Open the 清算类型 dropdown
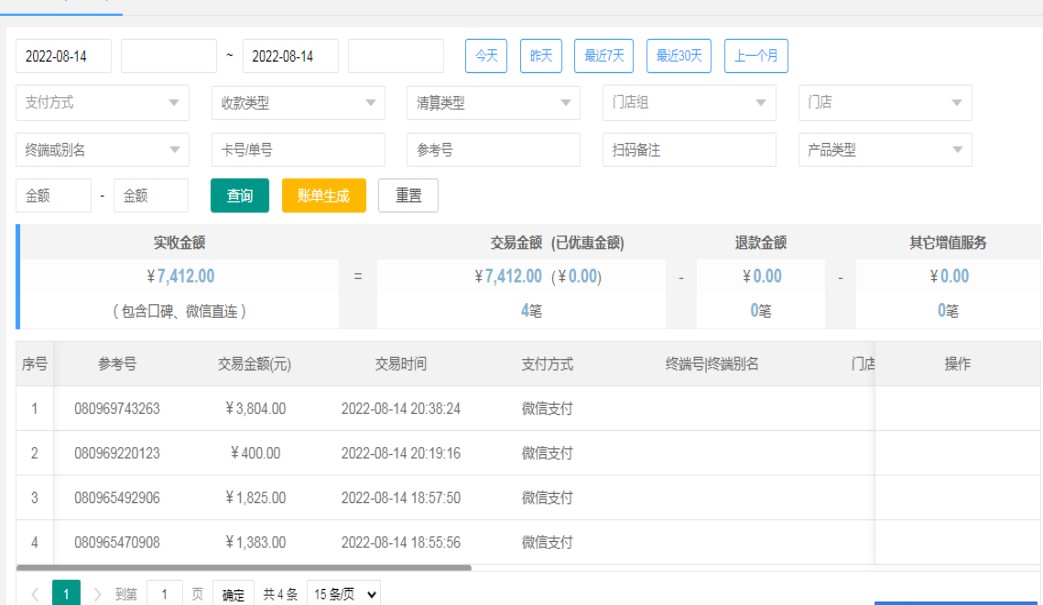The height and width of the screenshot is (605, 1043). 493,103
